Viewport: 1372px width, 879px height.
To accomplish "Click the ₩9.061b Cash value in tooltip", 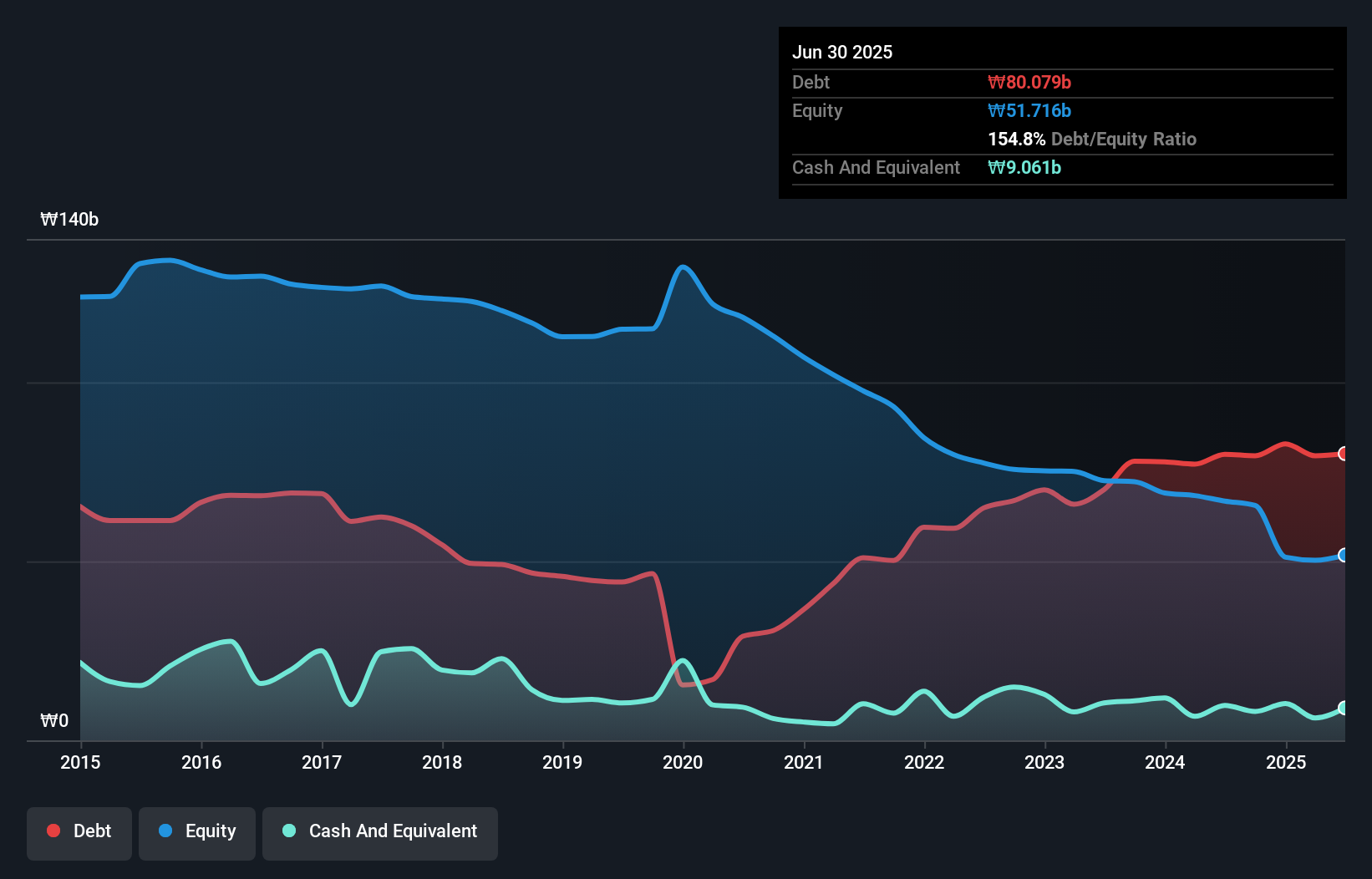I will click(x=1025, y=167).
